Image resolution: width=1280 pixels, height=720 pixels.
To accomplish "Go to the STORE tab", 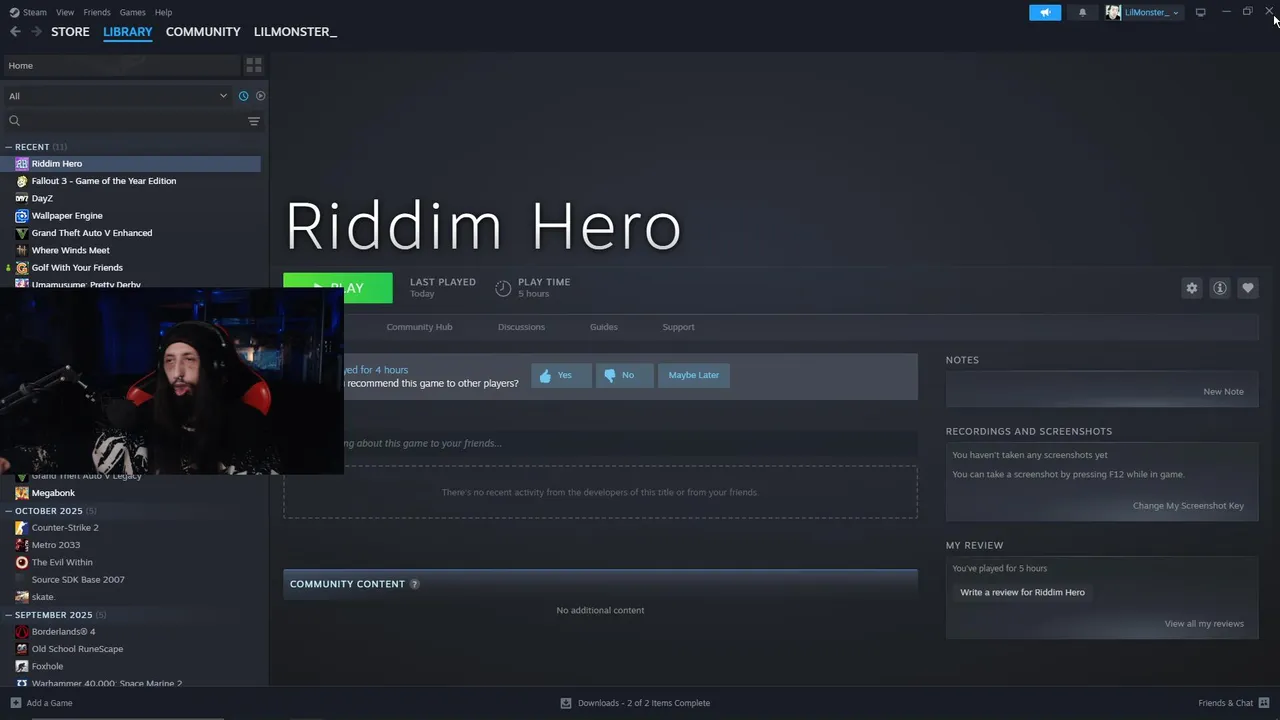I will (x=70, y=32).
